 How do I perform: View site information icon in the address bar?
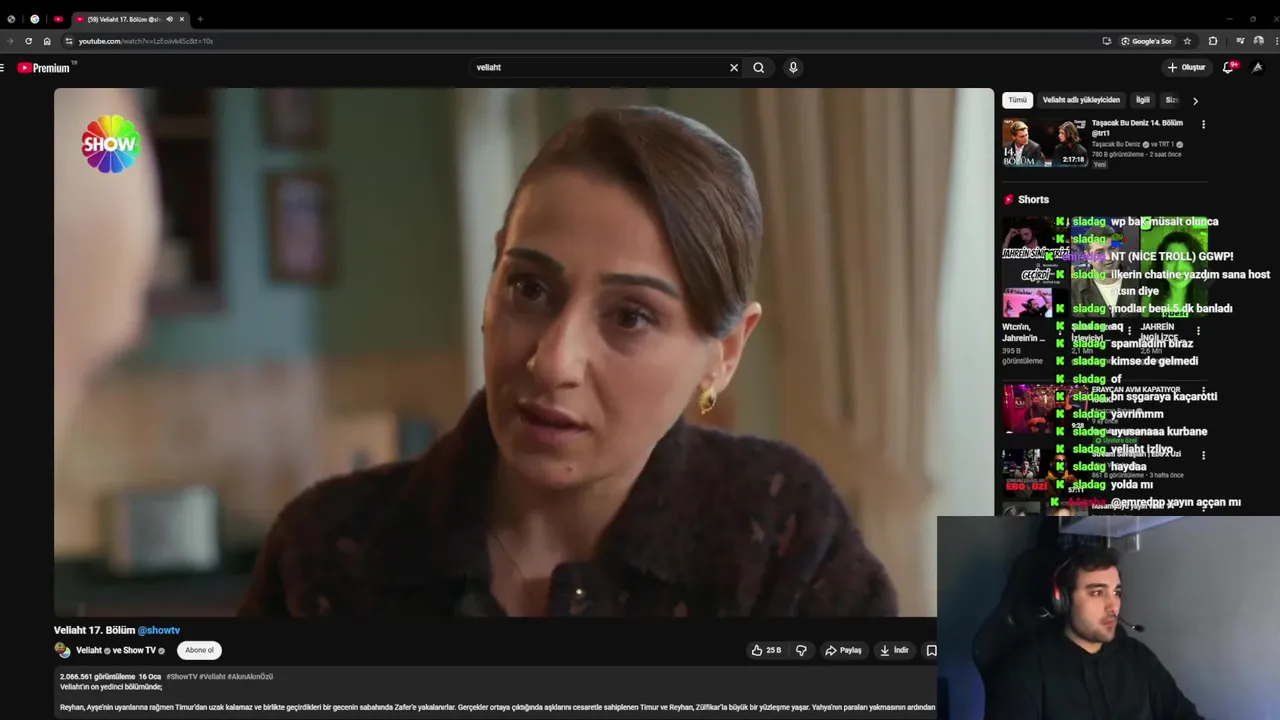[69, 41]
